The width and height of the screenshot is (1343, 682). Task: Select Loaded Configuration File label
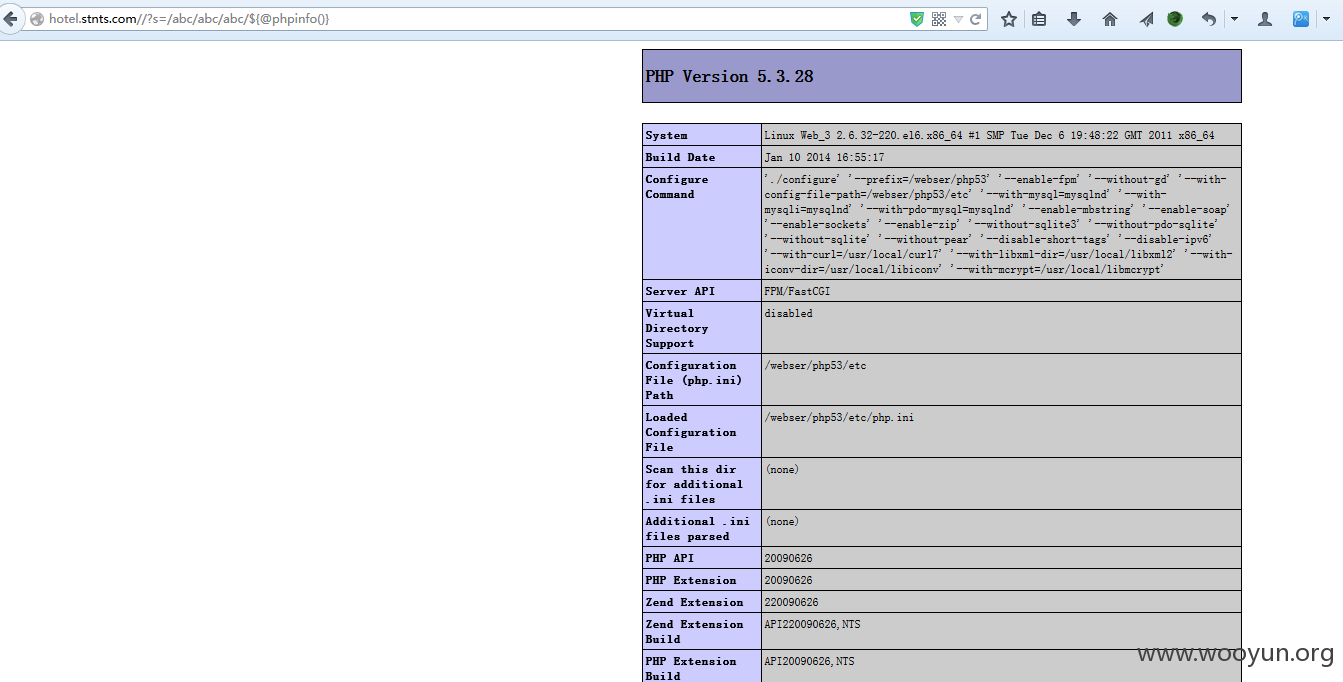702,432
